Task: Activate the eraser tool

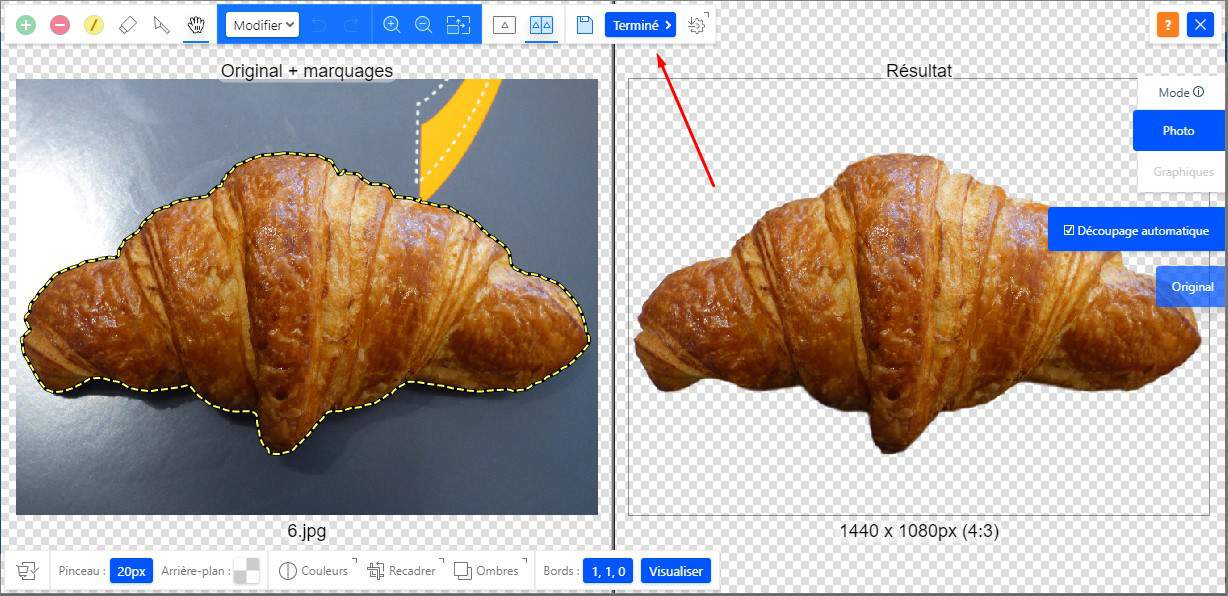Action: (x=127, y=25)
